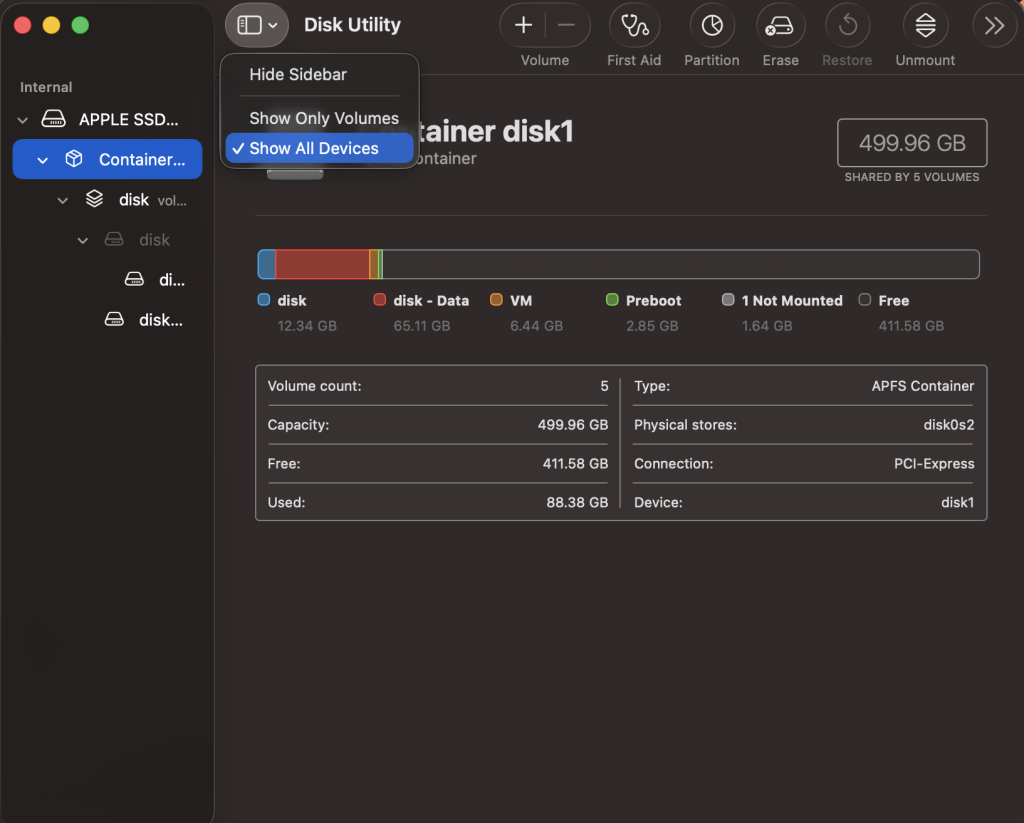1024x823 pixels.
Task: Keep Show All Devices checked
Action: (x=318, y=148)
